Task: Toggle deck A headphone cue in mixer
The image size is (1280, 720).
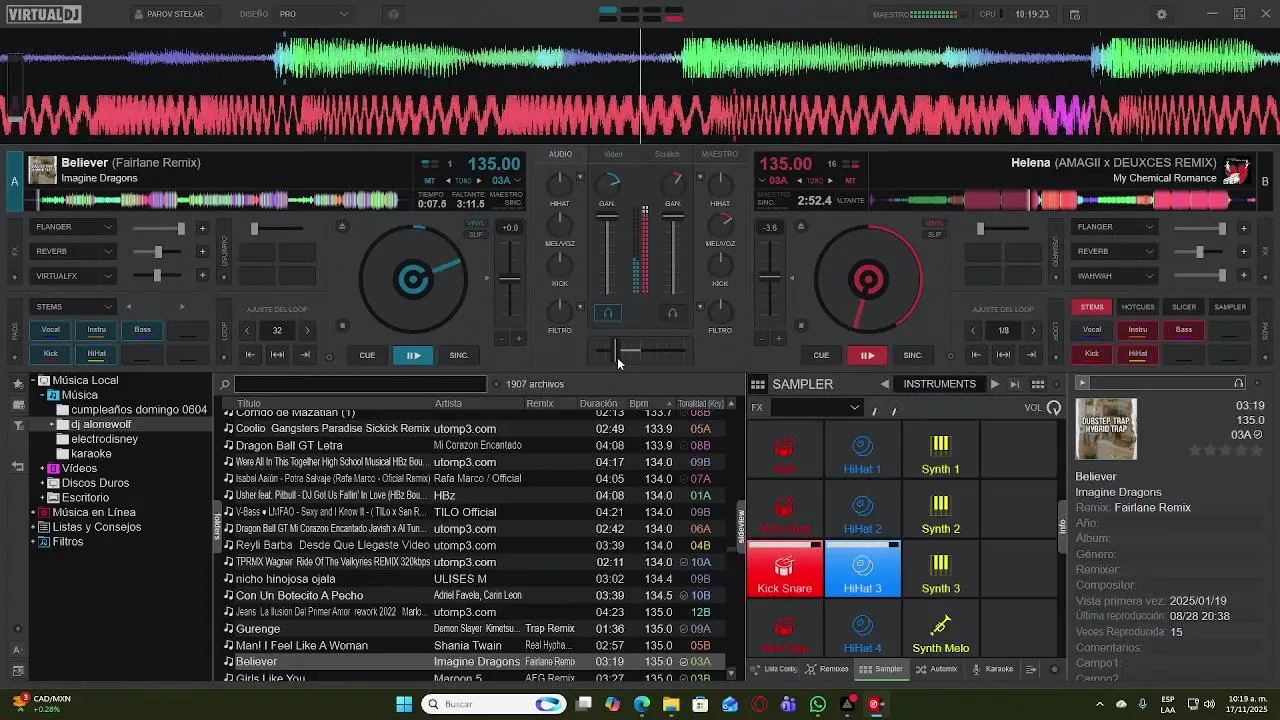Action: [607, 313]
